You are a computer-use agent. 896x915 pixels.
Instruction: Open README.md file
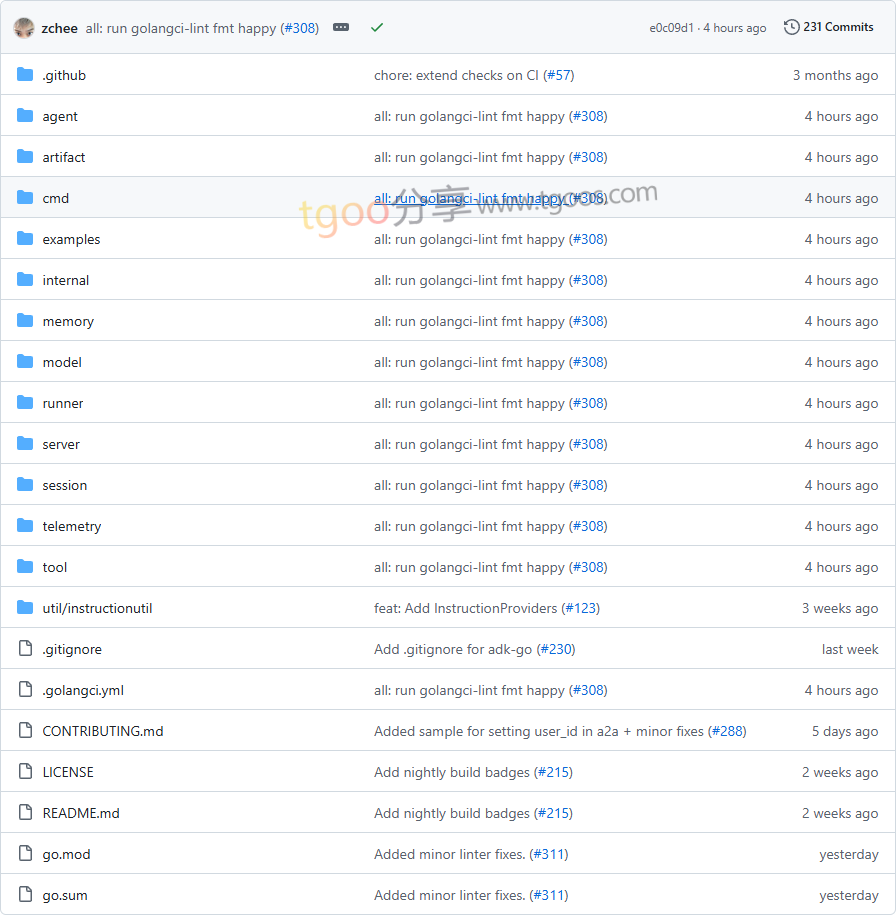click(x=81, y=813)
